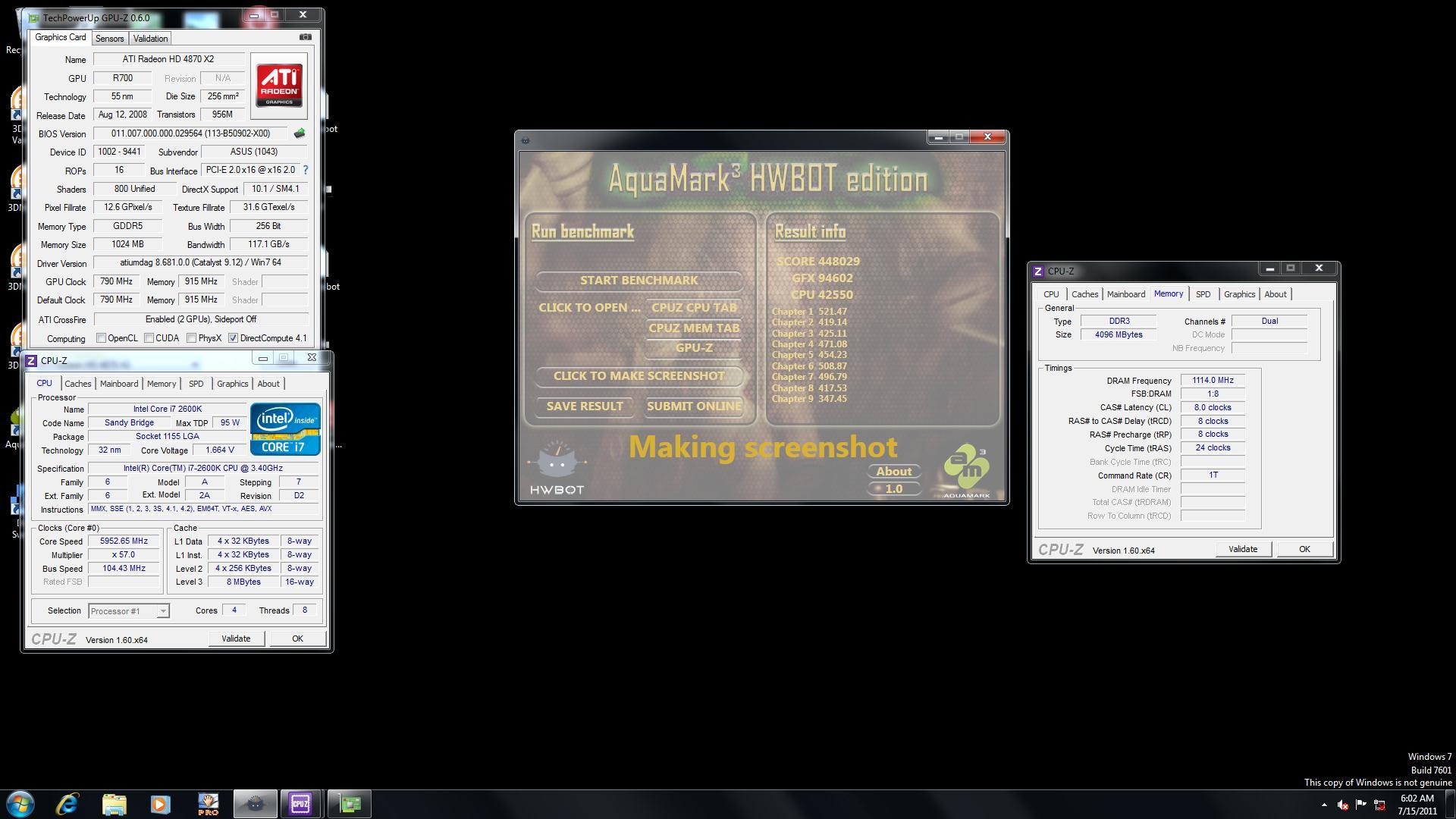Viewport: 1456px width, 819px height.
Task: Click the network tray icon
Action: pos(1379,805)
